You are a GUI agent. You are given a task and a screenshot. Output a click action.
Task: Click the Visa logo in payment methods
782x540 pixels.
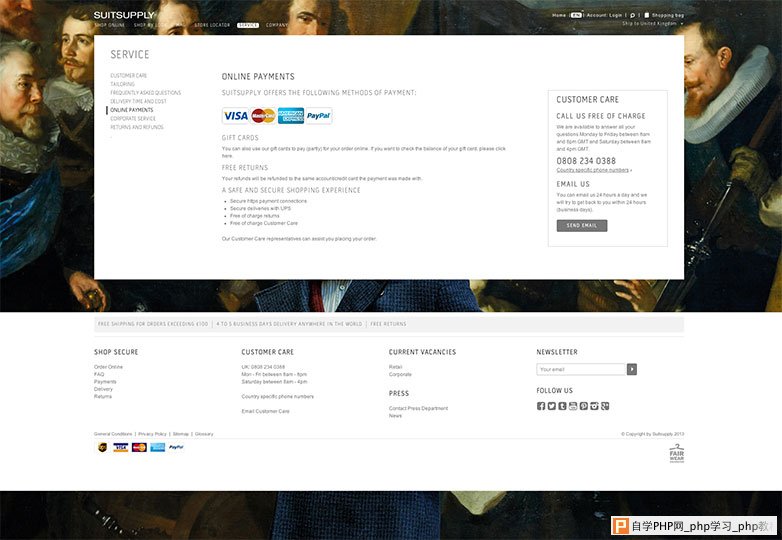(x=235, y=116)
